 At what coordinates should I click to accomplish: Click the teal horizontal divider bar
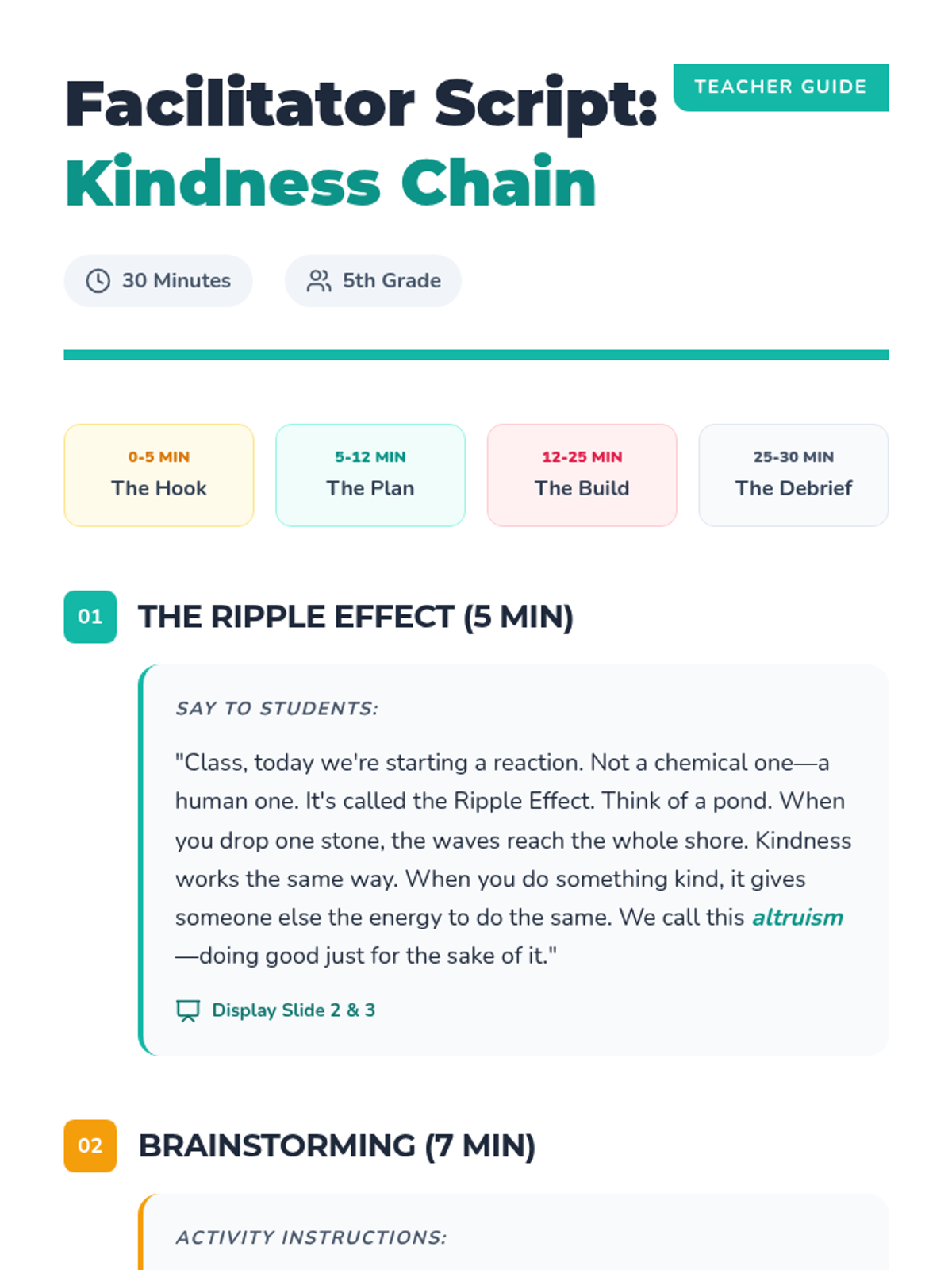476,355
